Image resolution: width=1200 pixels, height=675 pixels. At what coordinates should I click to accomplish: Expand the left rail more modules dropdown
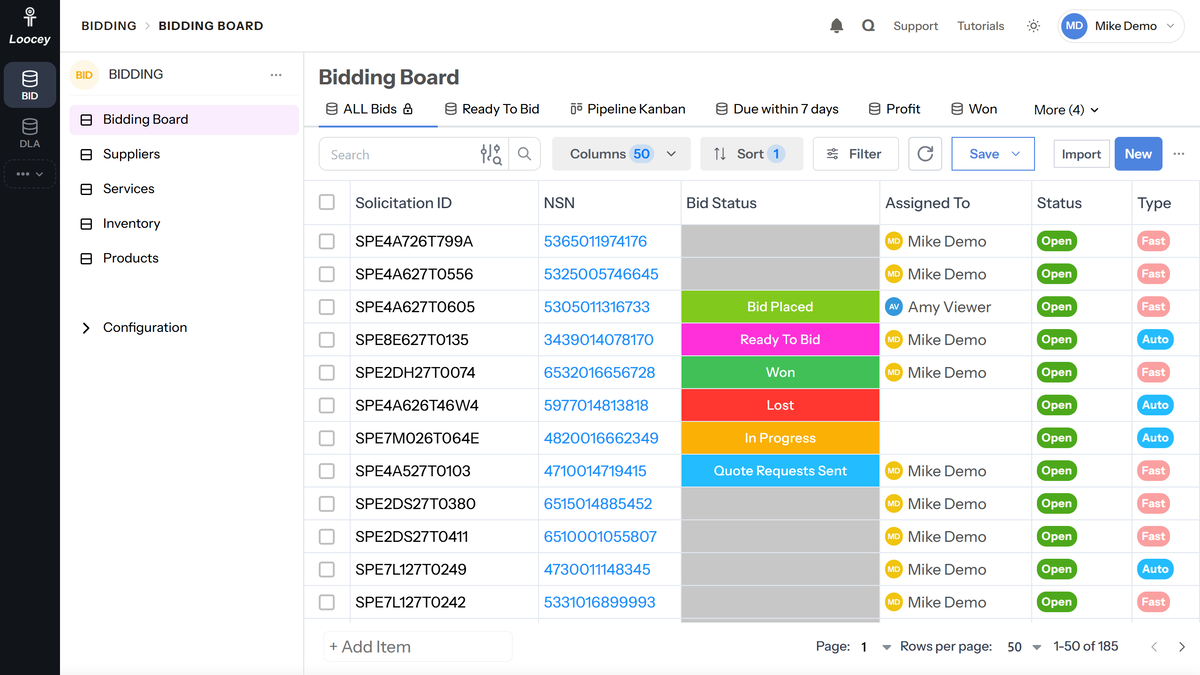30,174
